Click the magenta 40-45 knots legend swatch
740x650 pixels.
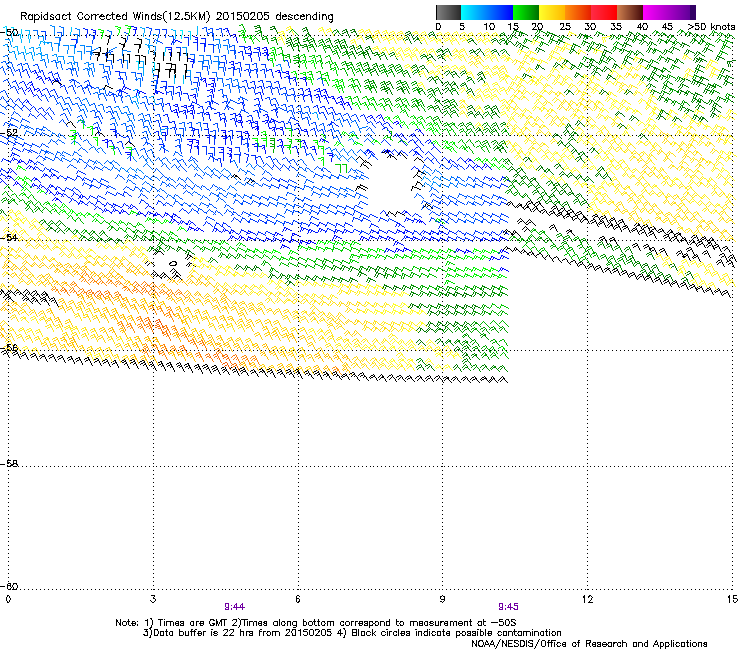656,12
